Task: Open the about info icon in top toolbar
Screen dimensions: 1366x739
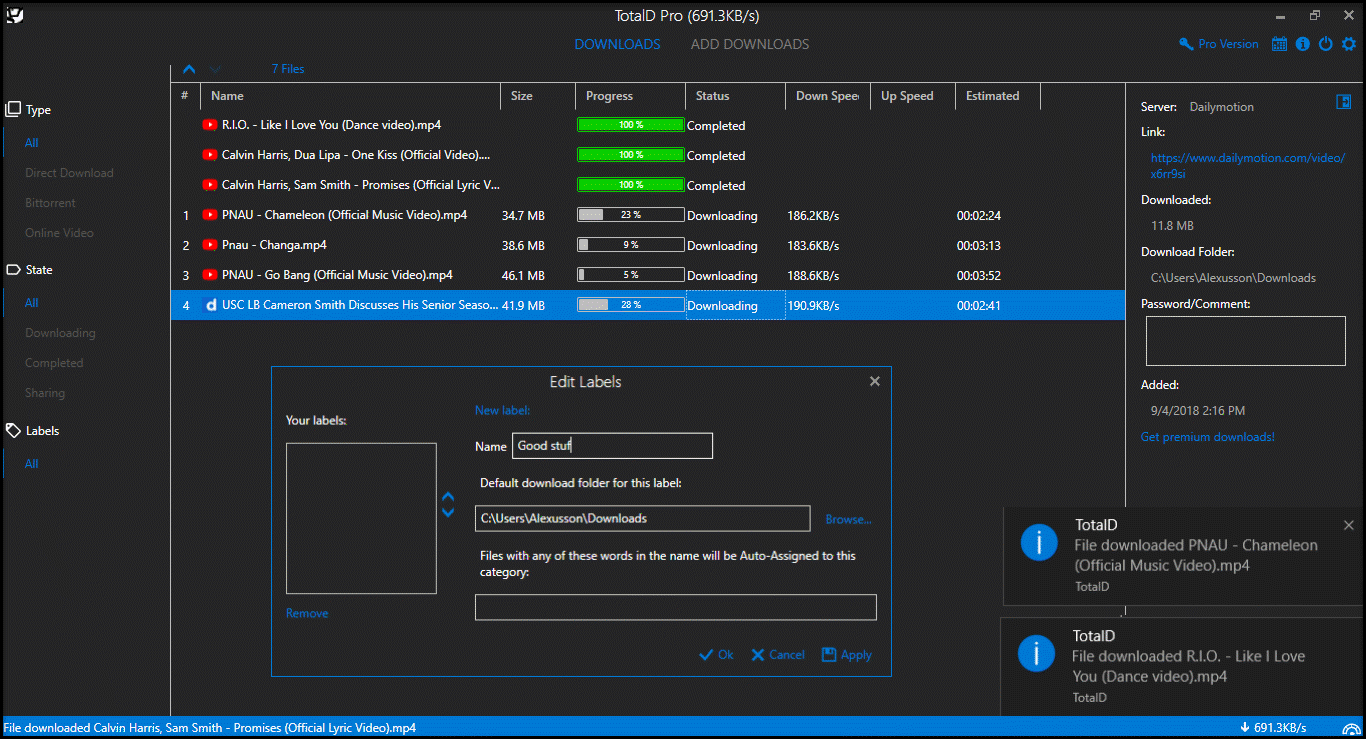Action: tap(1302, 44)
